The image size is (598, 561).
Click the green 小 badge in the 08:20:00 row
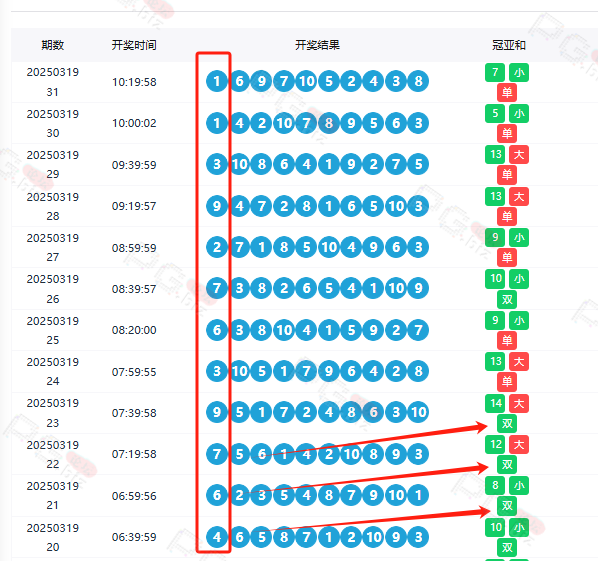[519, 320]
